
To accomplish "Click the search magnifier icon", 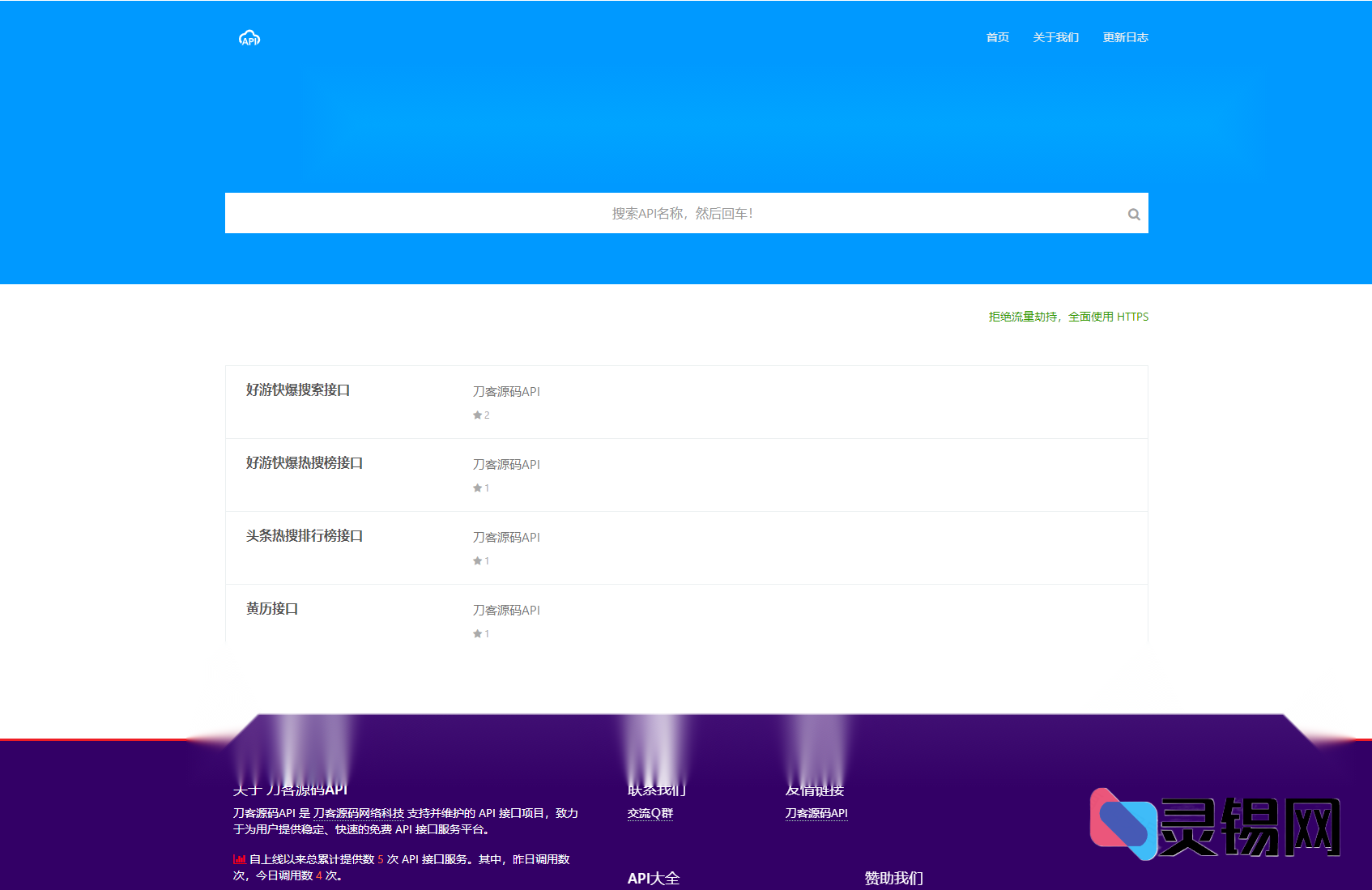I will click(x=1133, y=214).
